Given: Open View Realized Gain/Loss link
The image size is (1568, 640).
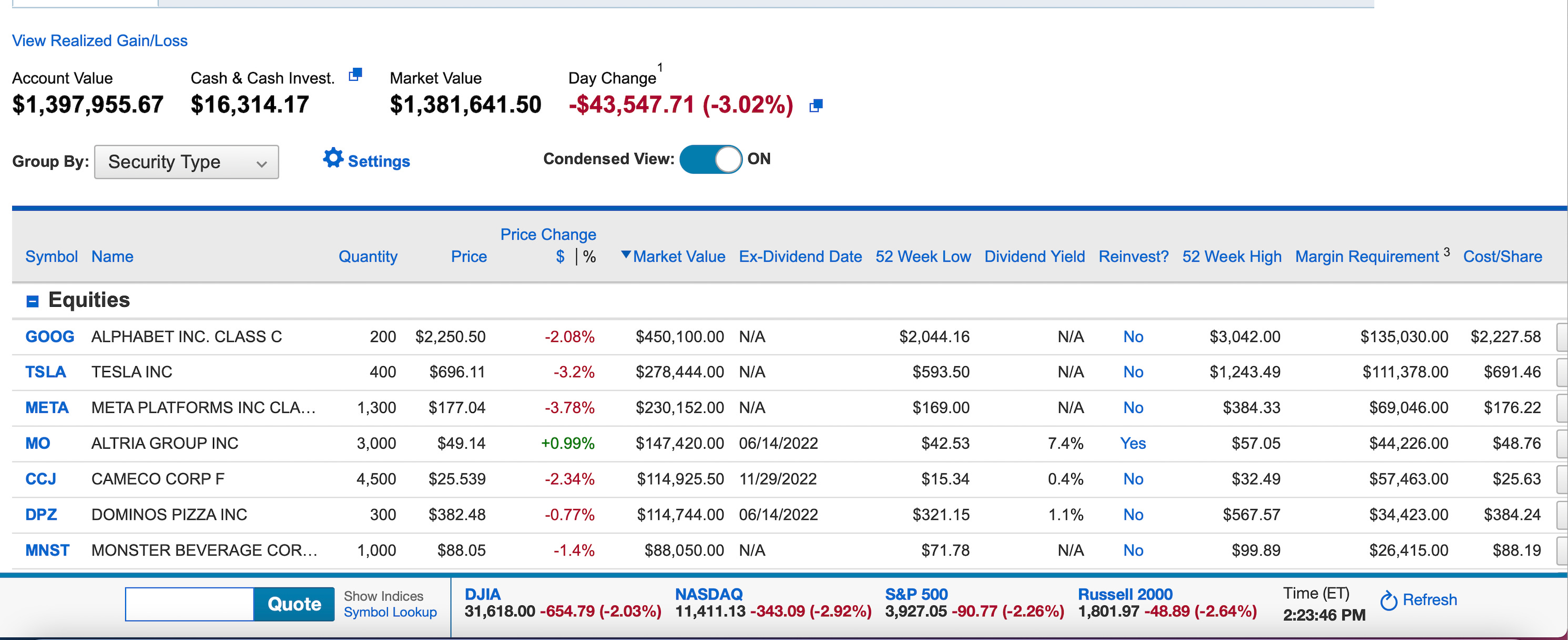Looking at the screenshot, I should 100,41.
